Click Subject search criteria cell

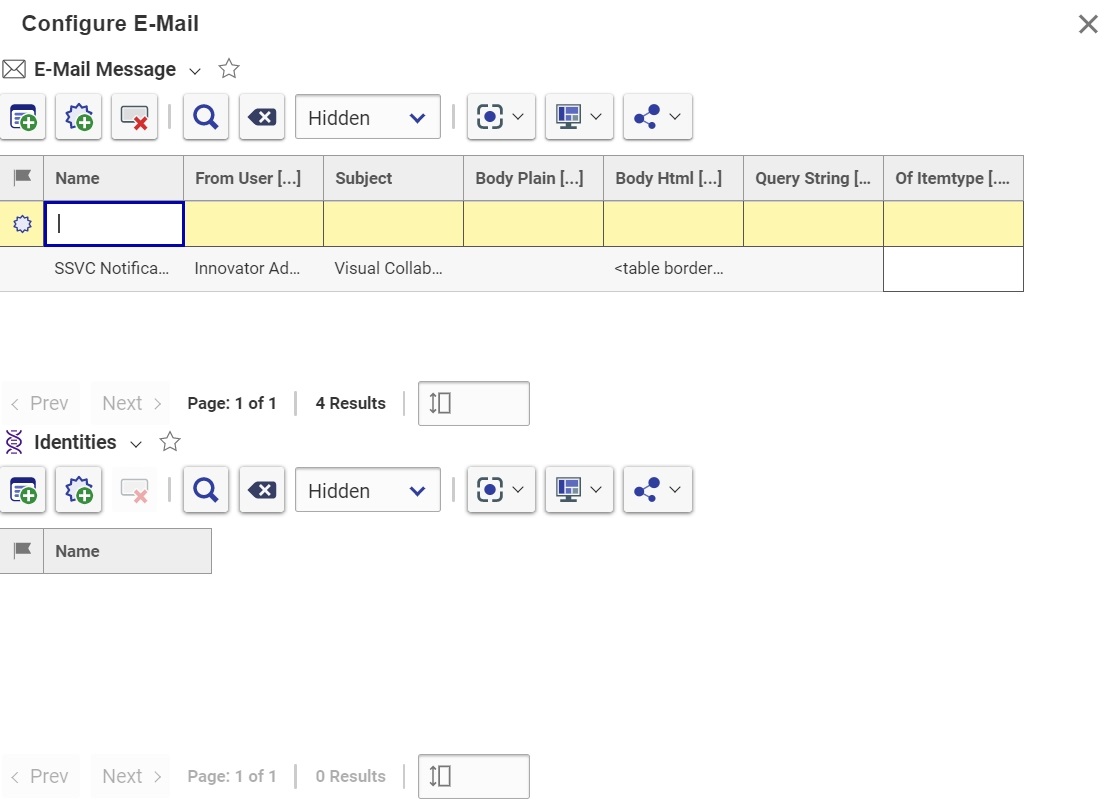coord(394,224)
